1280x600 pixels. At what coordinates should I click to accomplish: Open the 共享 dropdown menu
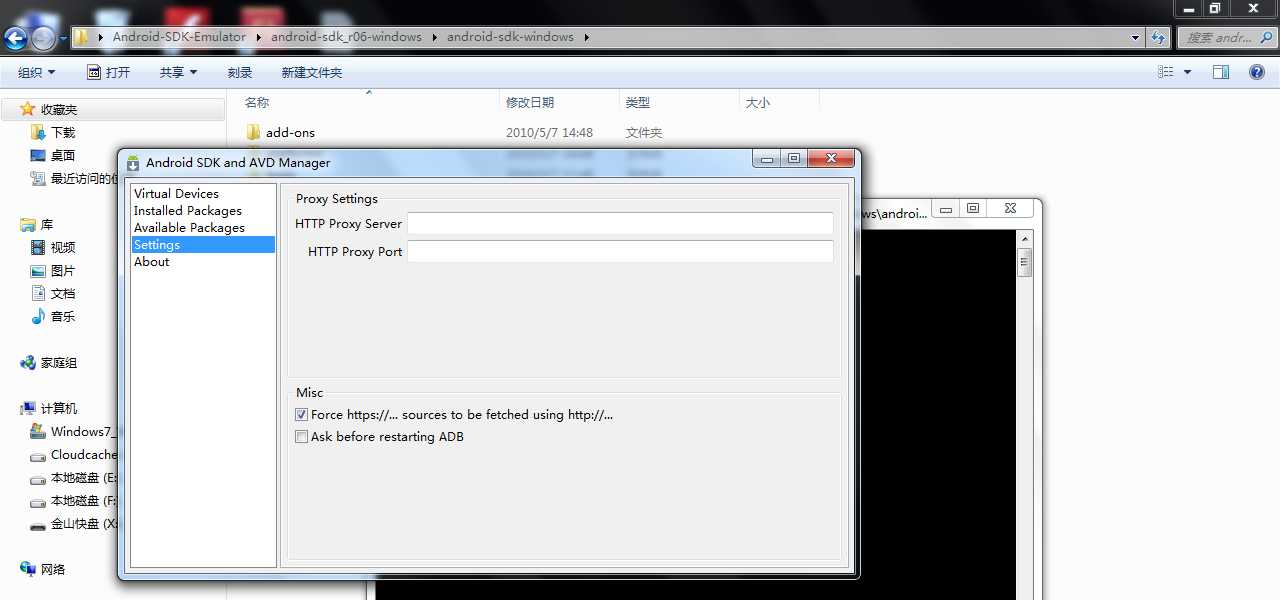[178, 72]
